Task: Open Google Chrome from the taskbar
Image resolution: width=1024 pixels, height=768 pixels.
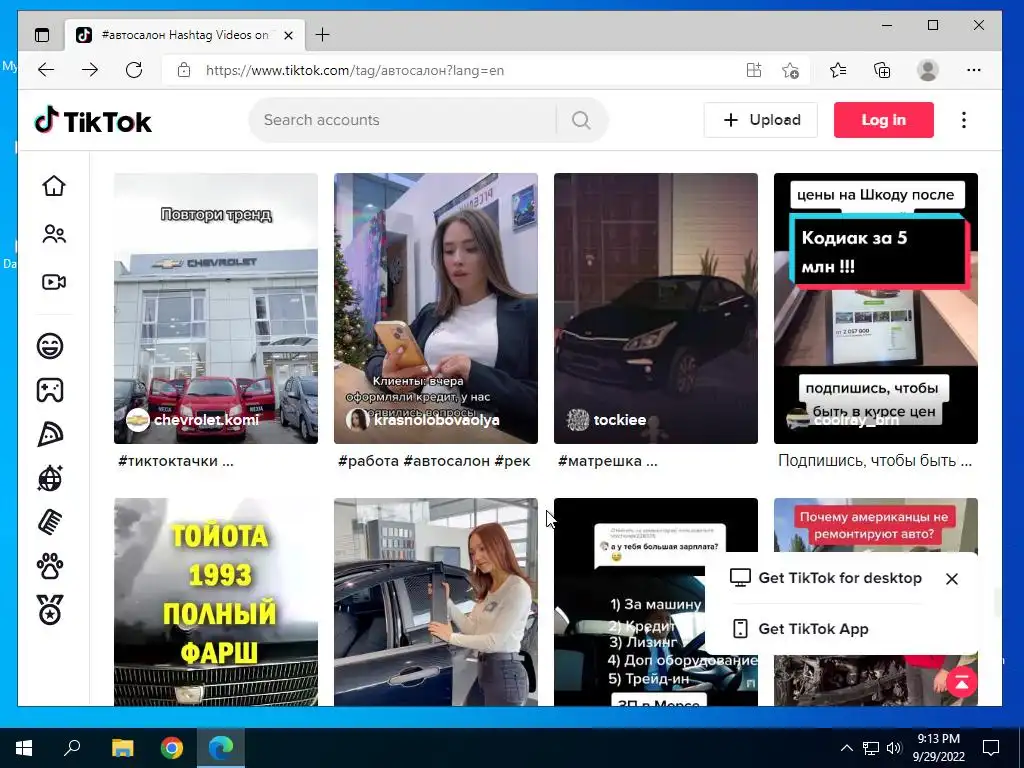Action: (172, 748)
